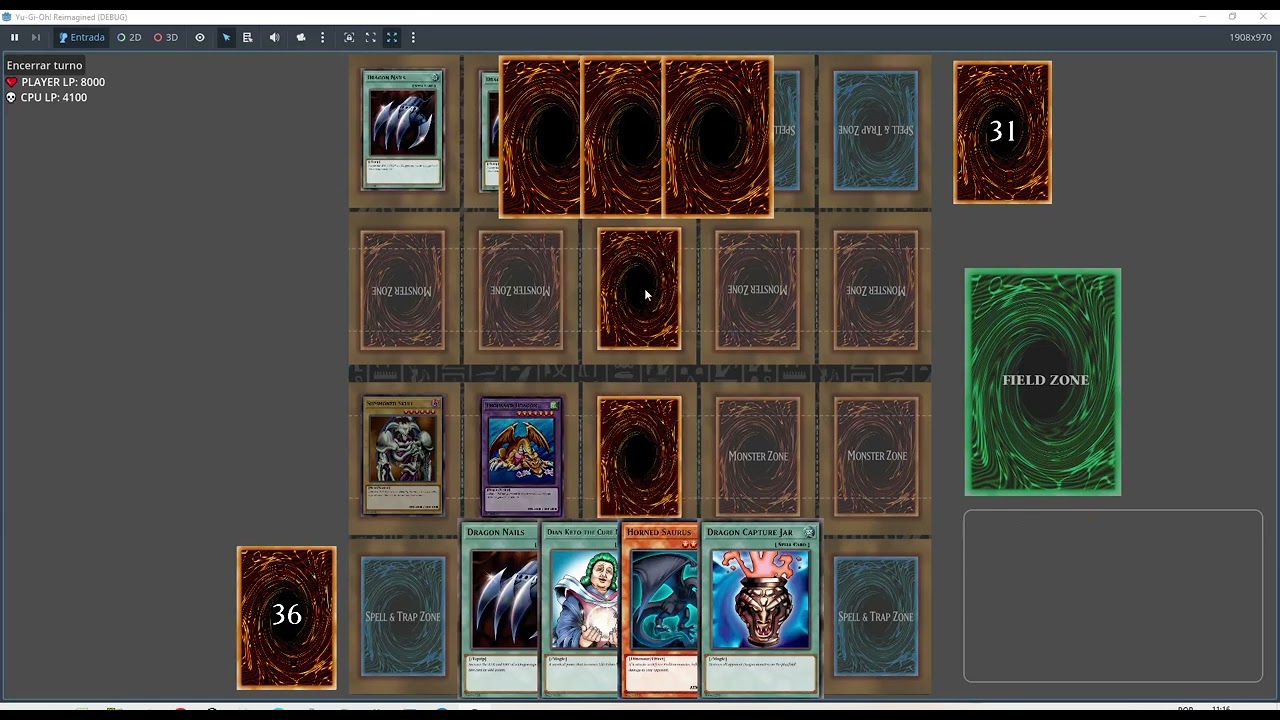Advance to the next frame
The image size is (1280, 720).
36,37
